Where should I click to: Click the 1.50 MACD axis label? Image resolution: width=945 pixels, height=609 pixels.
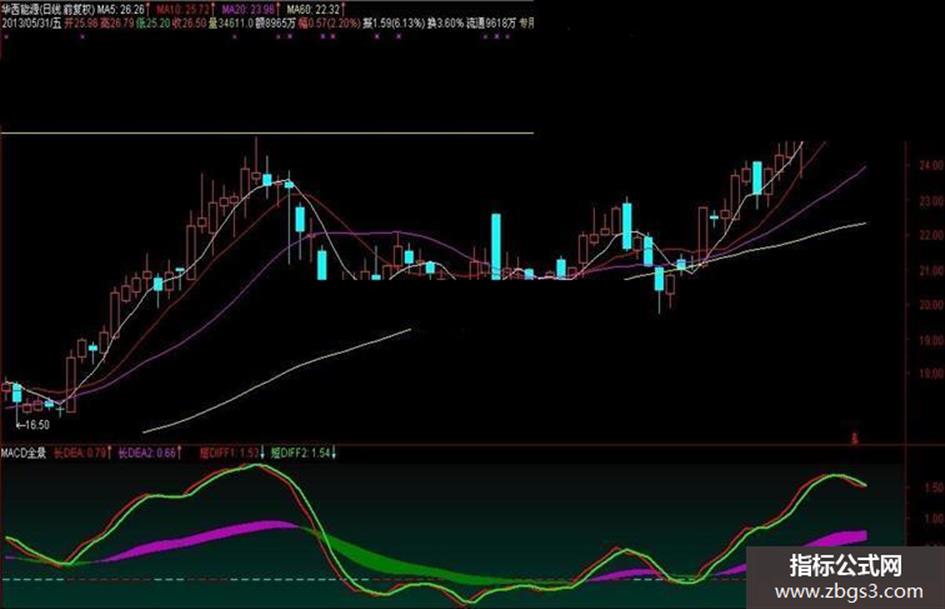click(934, 487)
